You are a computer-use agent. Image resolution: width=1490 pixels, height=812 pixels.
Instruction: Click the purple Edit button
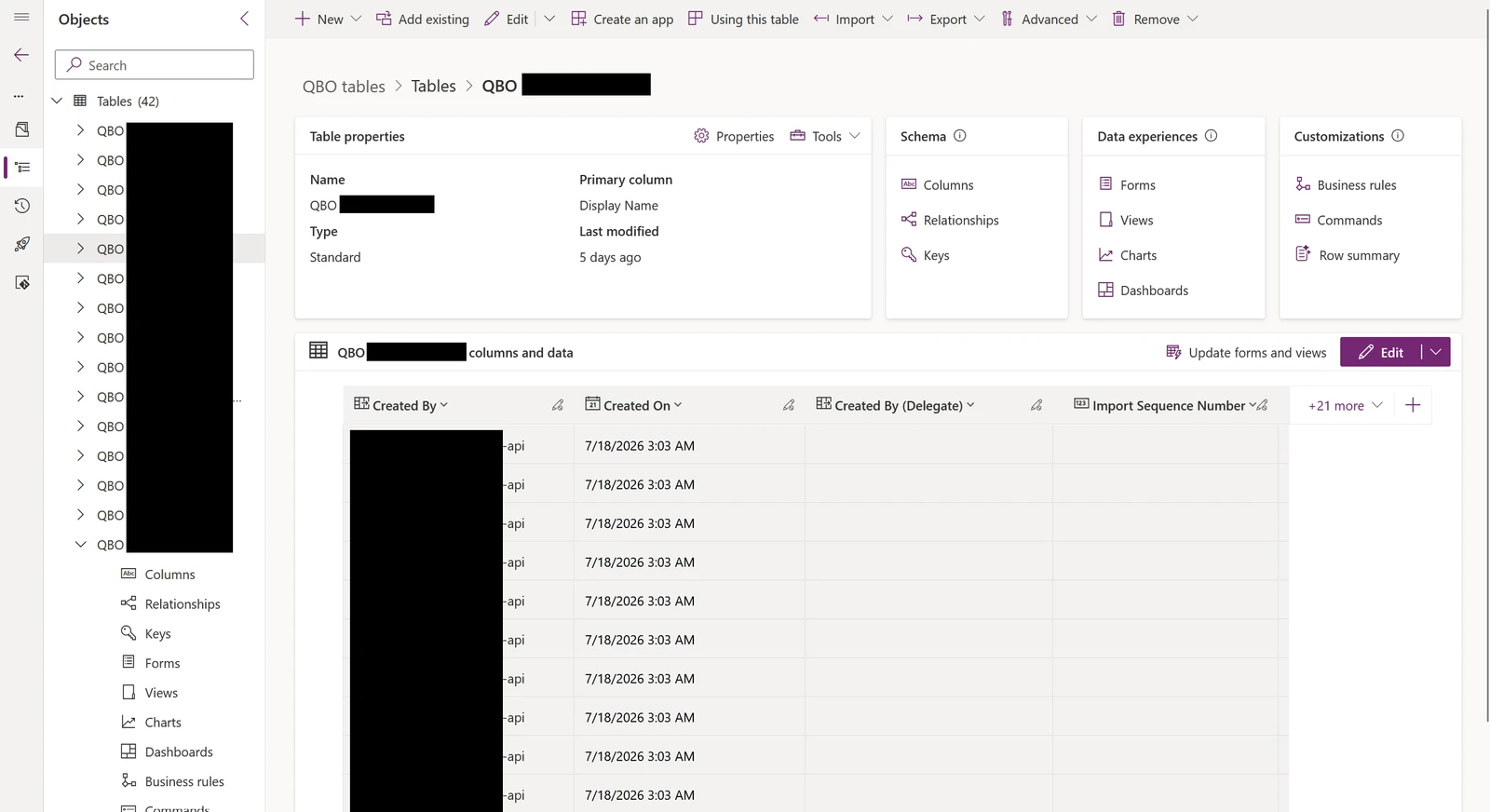1381,352
